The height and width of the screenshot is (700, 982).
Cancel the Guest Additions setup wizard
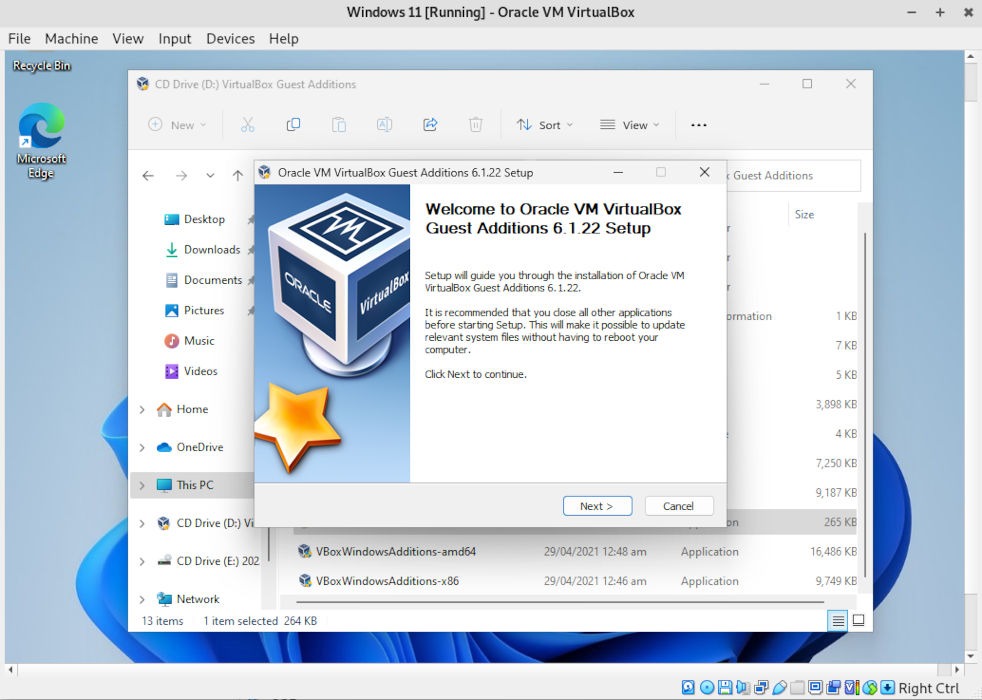click(x=679, y=506)
